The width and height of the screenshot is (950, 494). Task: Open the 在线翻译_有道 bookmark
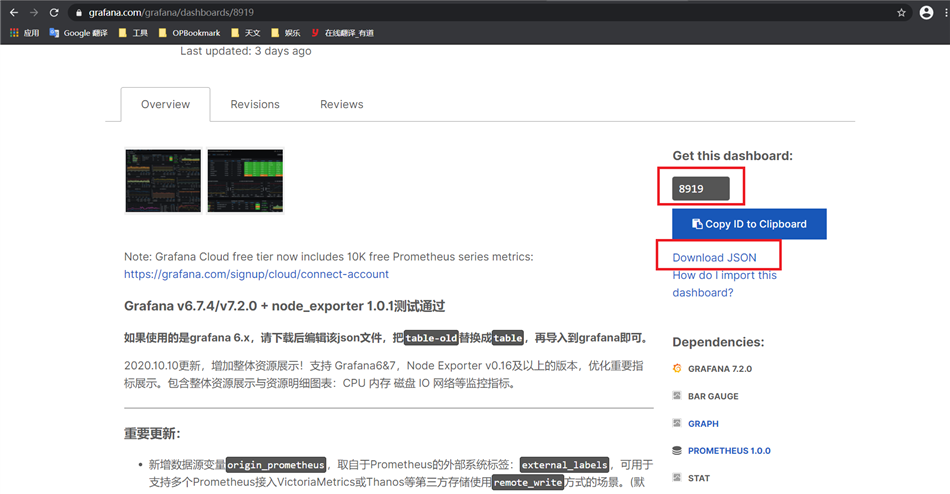click(x=342, y=33)
